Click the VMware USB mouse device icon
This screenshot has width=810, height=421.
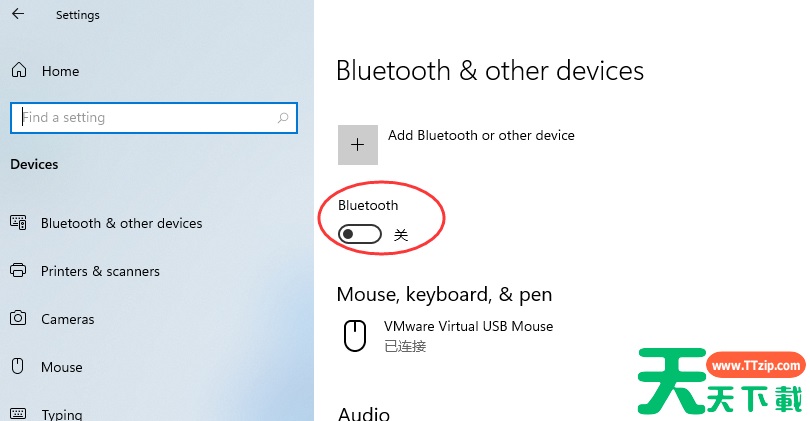[x=355, y=335]
